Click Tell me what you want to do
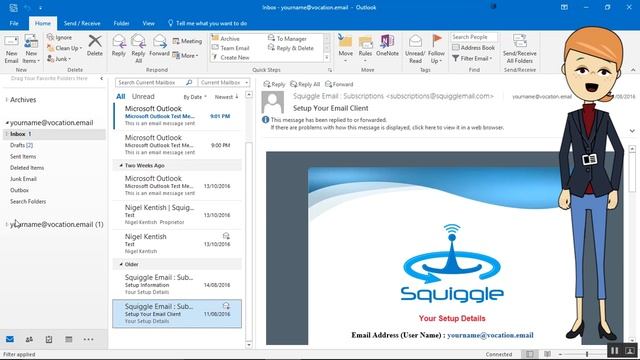Screen dimensions: 640x360 [207, 23]
